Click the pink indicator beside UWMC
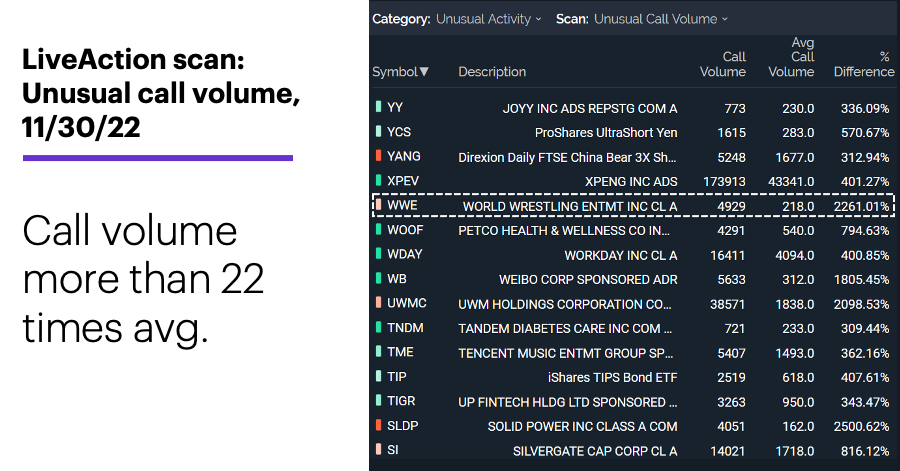This screenshot has height=471, width=900. (x=378, y=302)
